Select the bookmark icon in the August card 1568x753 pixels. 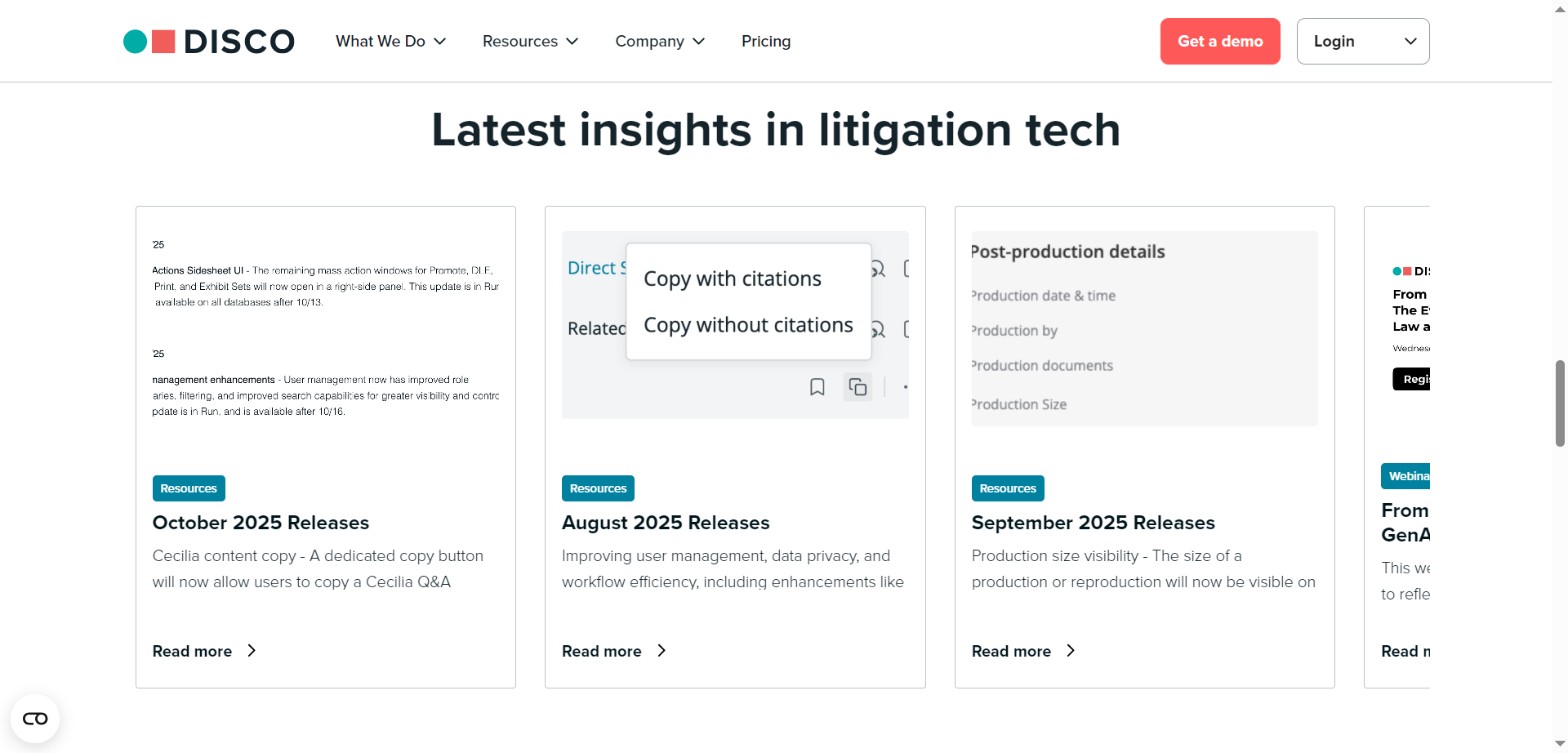tap(817, 387)
